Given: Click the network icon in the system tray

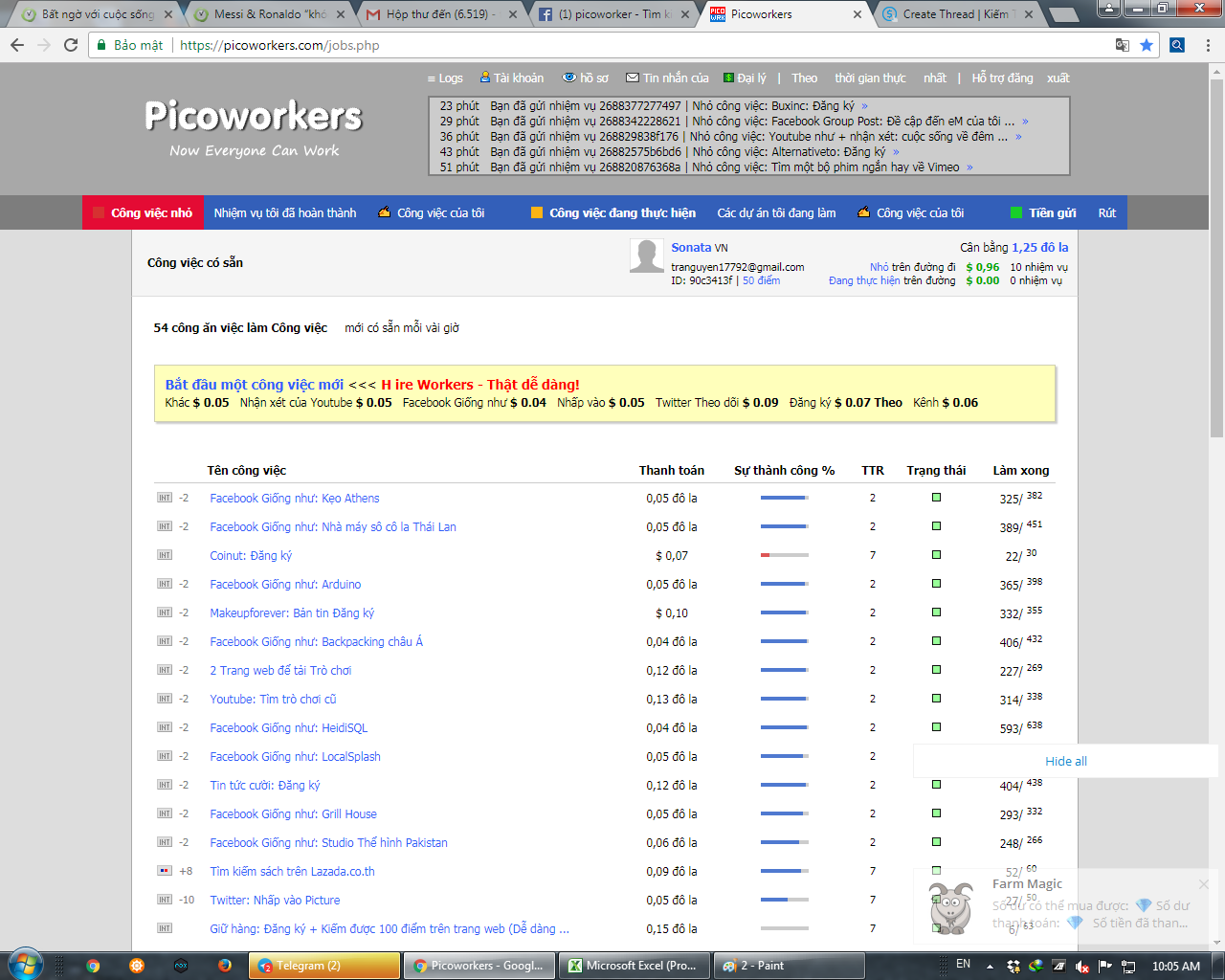Looking at the screenshot, I should [1128, 966].
